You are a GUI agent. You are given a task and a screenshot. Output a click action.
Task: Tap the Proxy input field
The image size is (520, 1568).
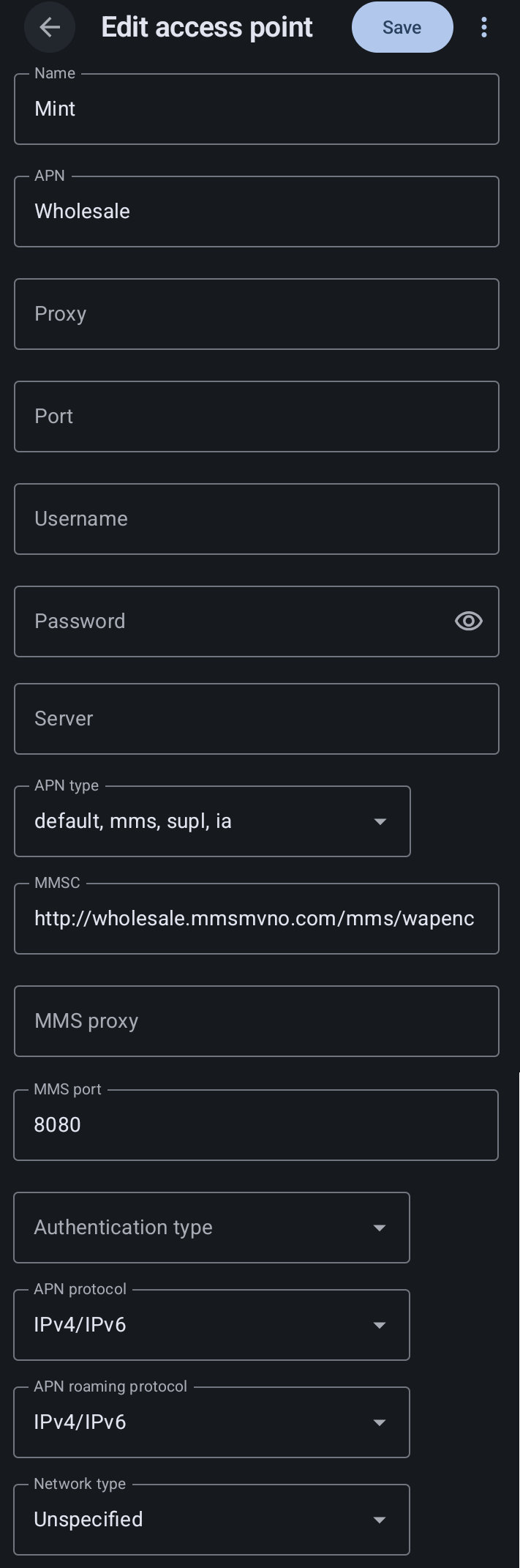click(256, 314)
